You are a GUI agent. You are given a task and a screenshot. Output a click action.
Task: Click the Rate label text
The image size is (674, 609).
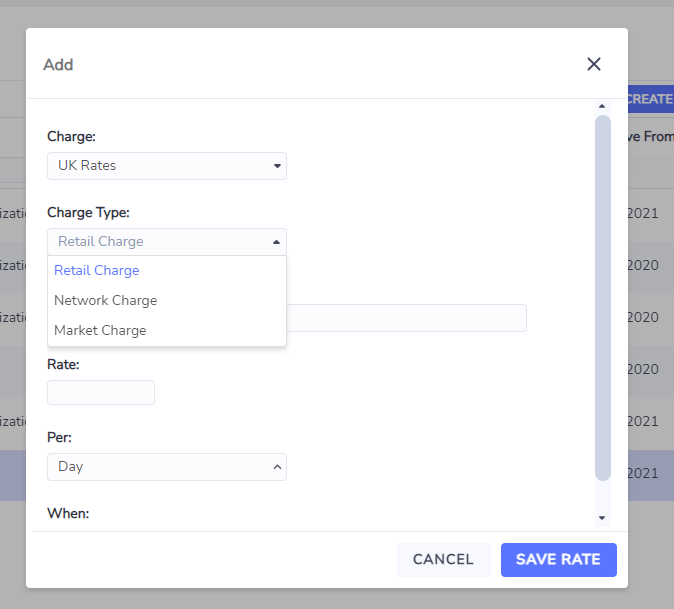coord(63,364)
